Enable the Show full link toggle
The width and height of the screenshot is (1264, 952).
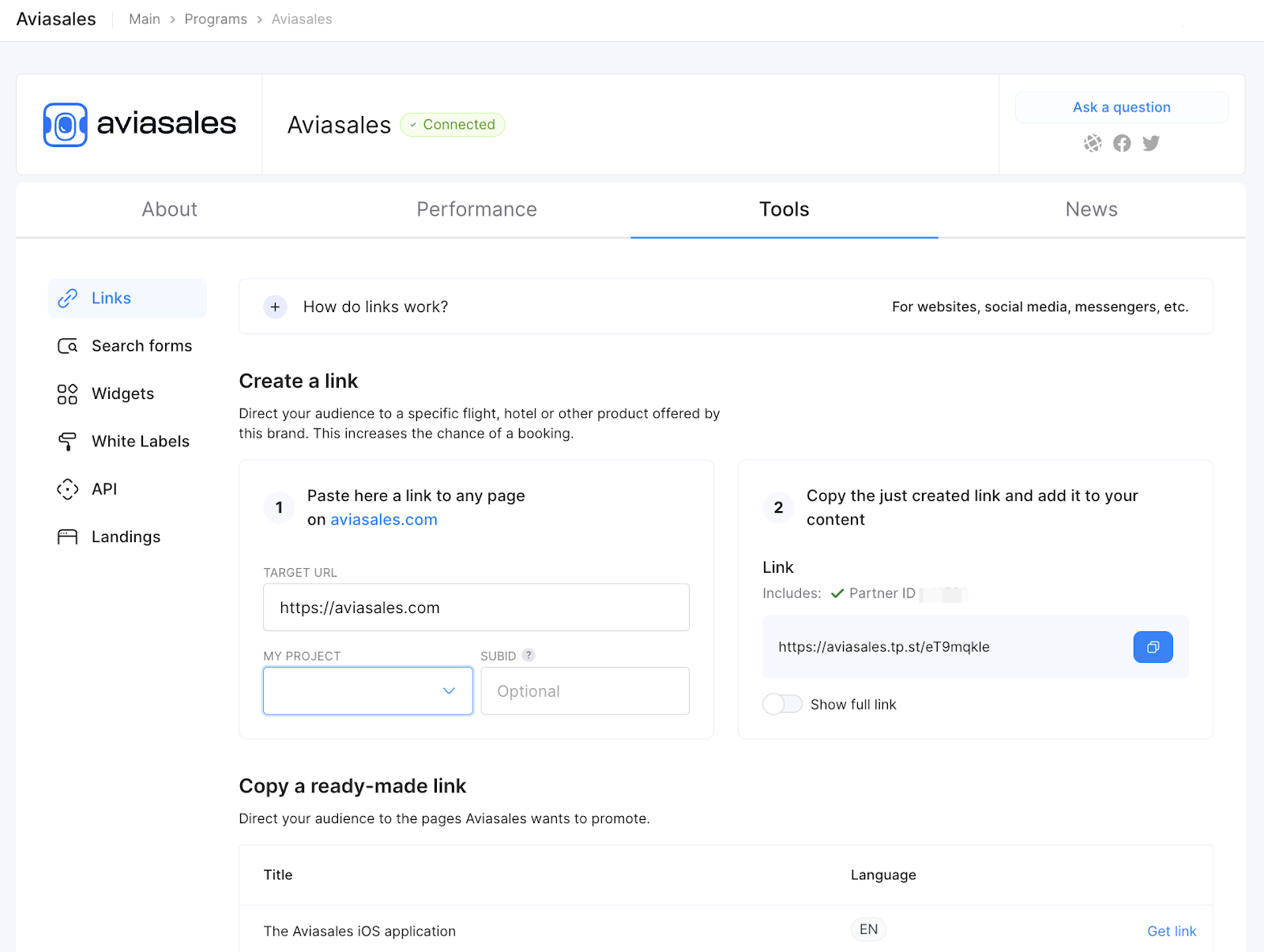pos(782,704)
